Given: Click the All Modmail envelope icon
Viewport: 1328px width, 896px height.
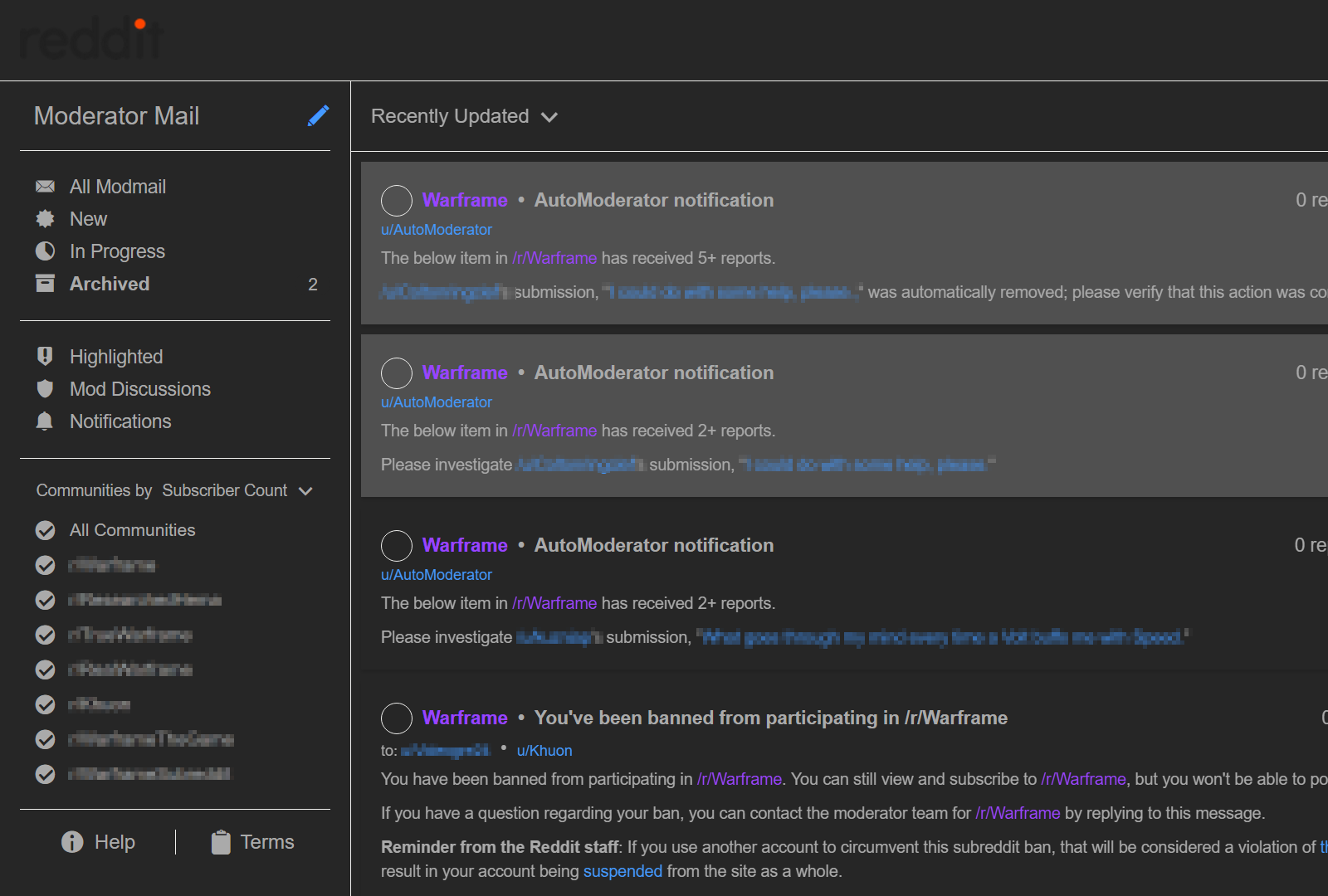Looking at the screenshot, I should point(45,187).
